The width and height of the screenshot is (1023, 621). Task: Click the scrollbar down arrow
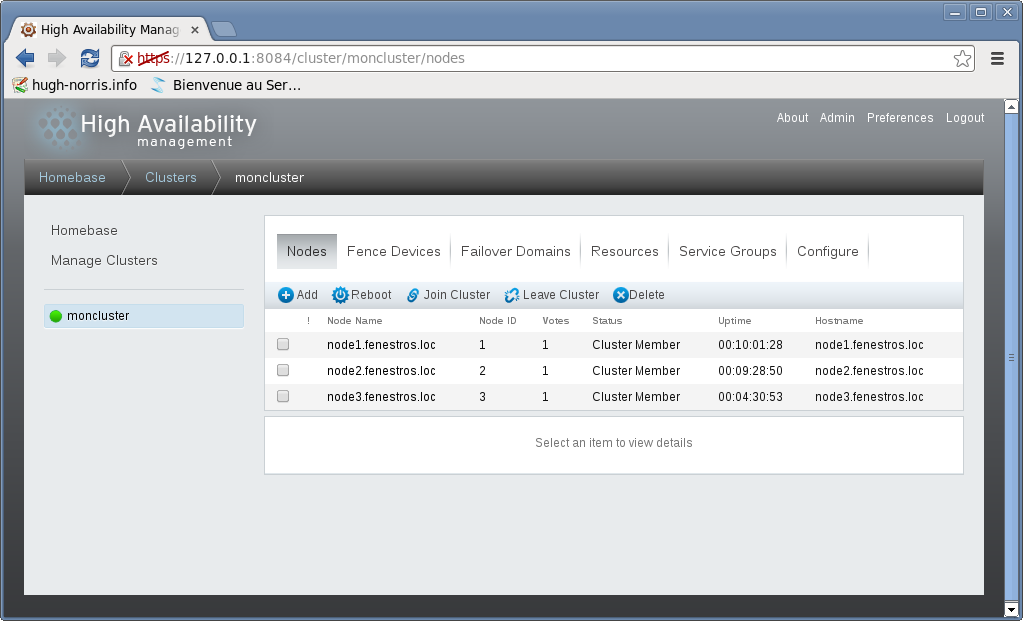click(x=1011, y=609)
